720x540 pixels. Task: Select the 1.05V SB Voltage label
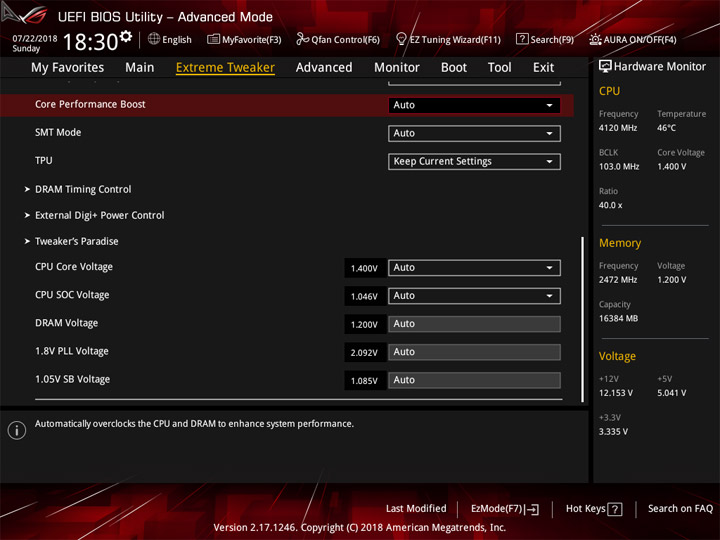tap(73, 379)
